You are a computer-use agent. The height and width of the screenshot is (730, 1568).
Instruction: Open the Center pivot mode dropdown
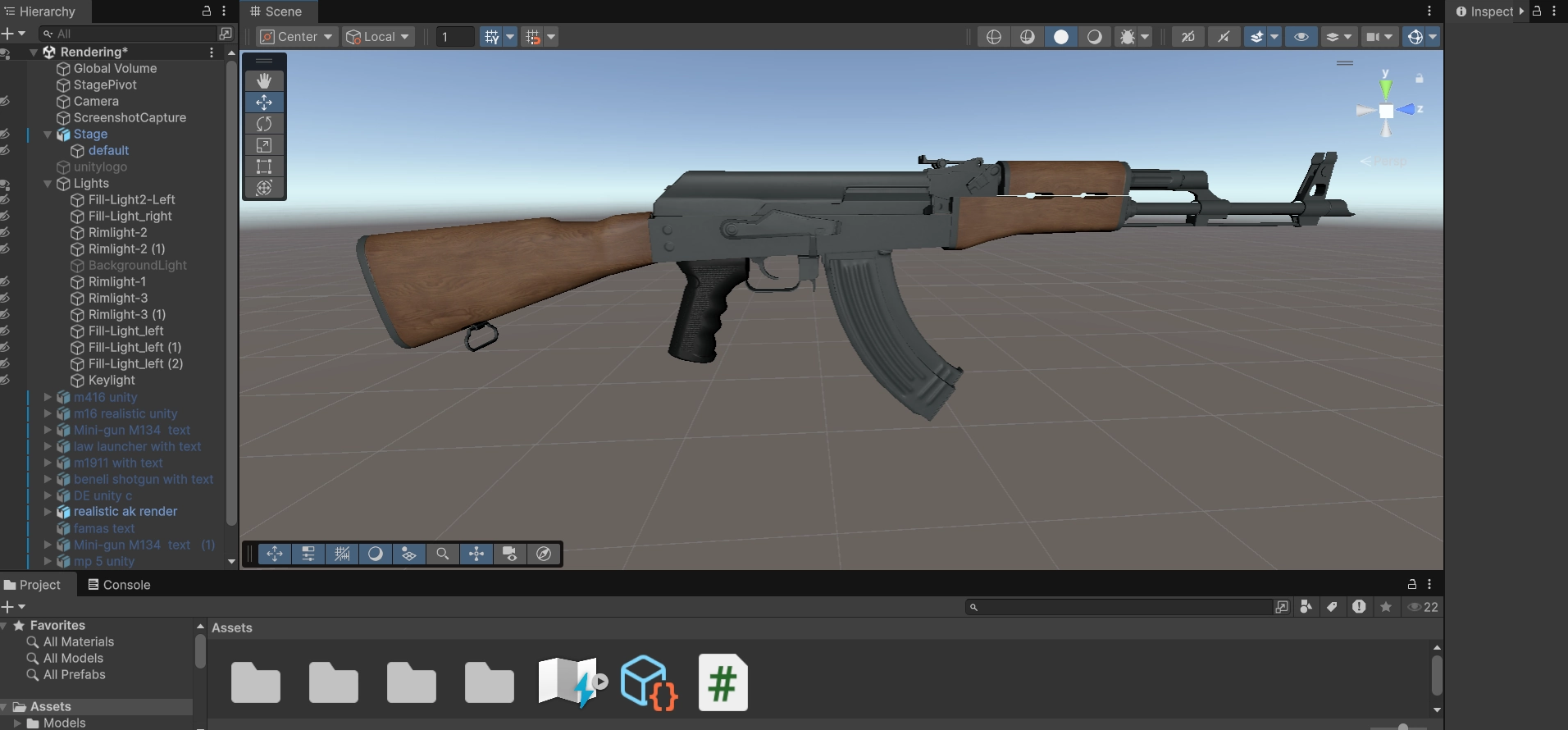pyautogui.click(x=296, y=37)
